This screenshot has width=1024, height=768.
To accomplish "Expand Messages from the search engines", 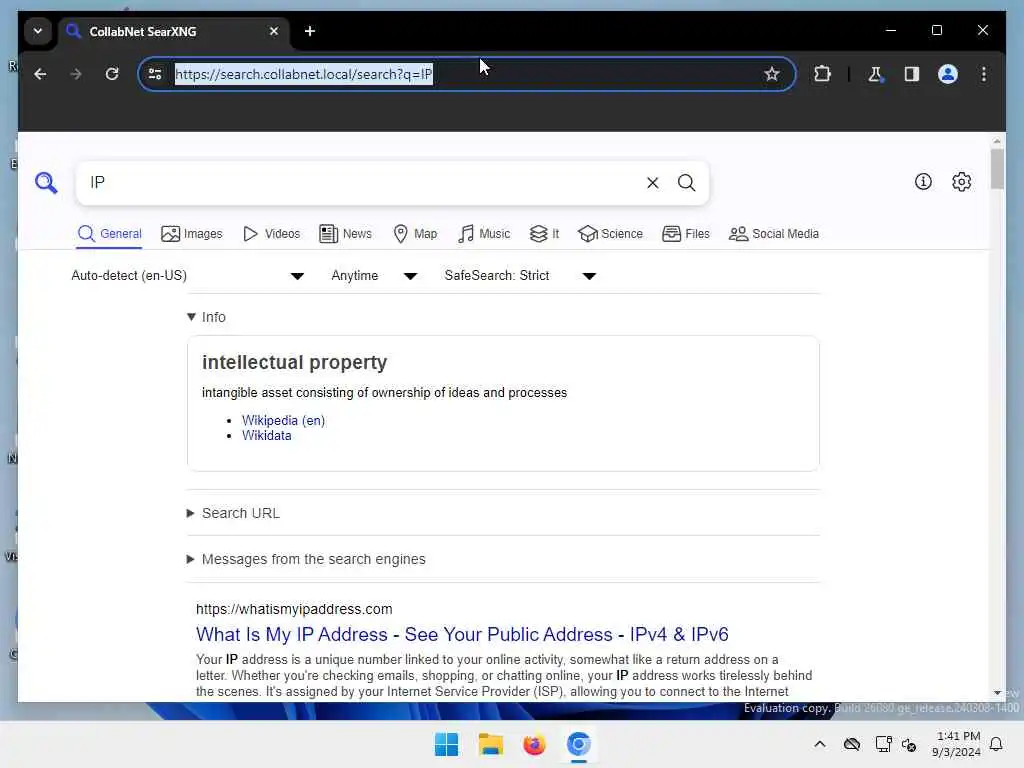I will [306, 559].
